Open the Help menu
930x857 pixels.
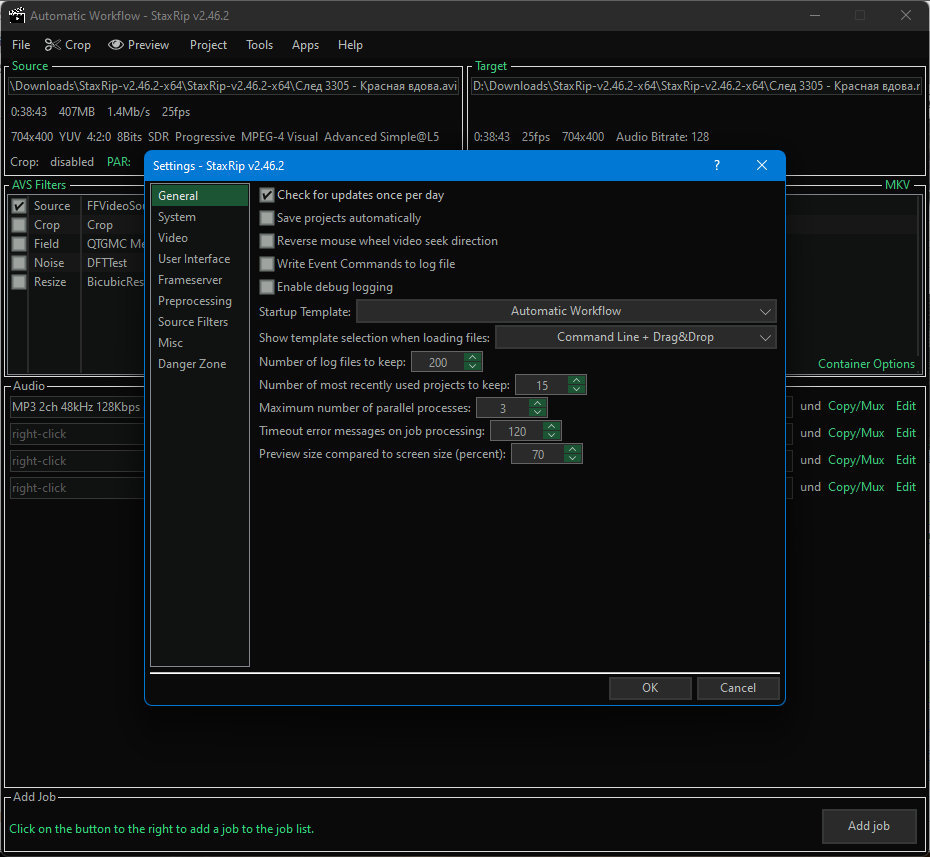pos(350,45)
